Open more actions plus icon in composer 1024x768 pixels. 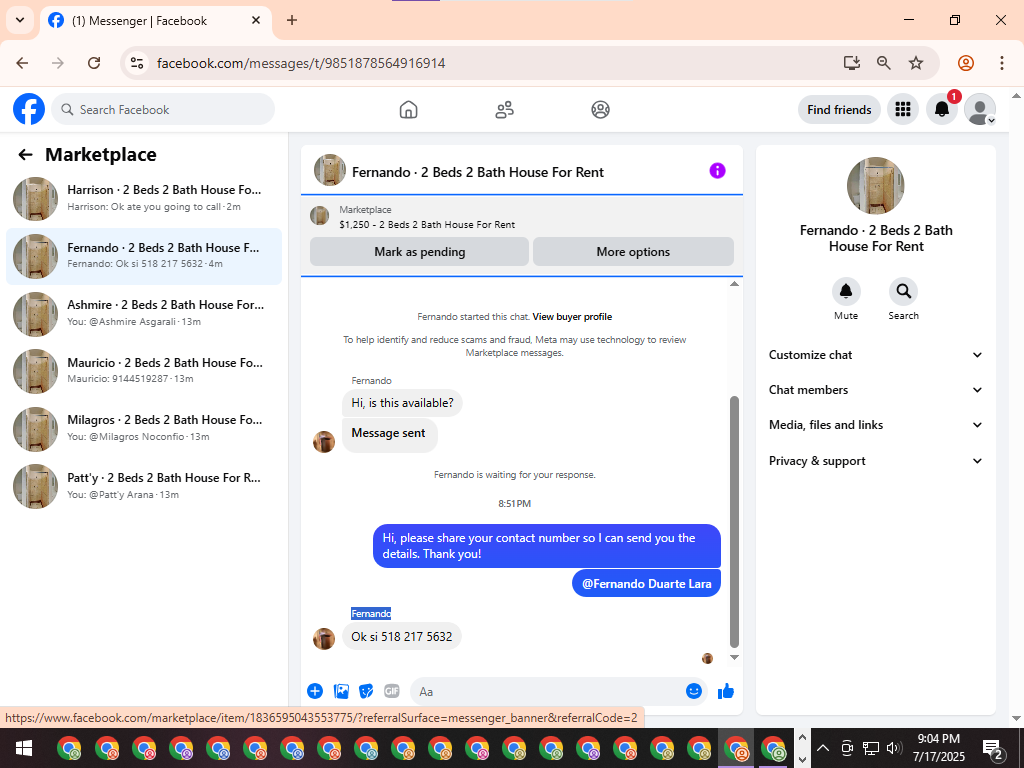point(315,691)
